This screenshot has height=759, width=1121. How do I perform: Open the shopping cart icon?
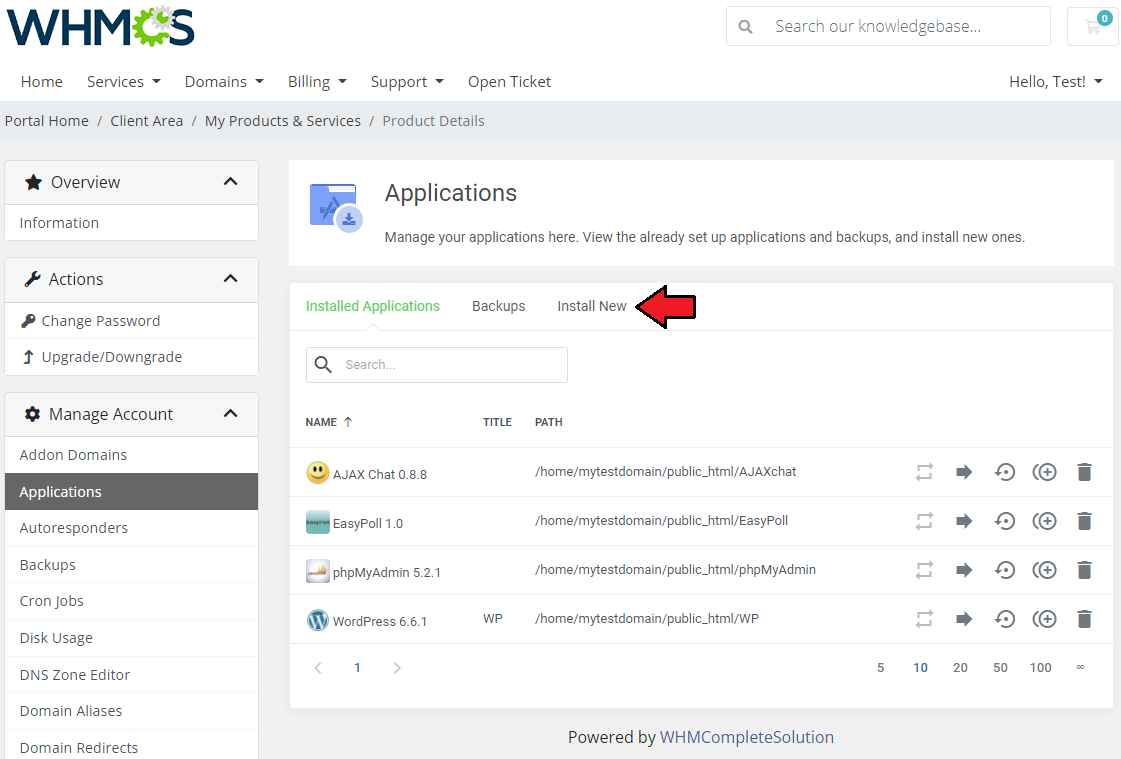tap(1092, 26)
